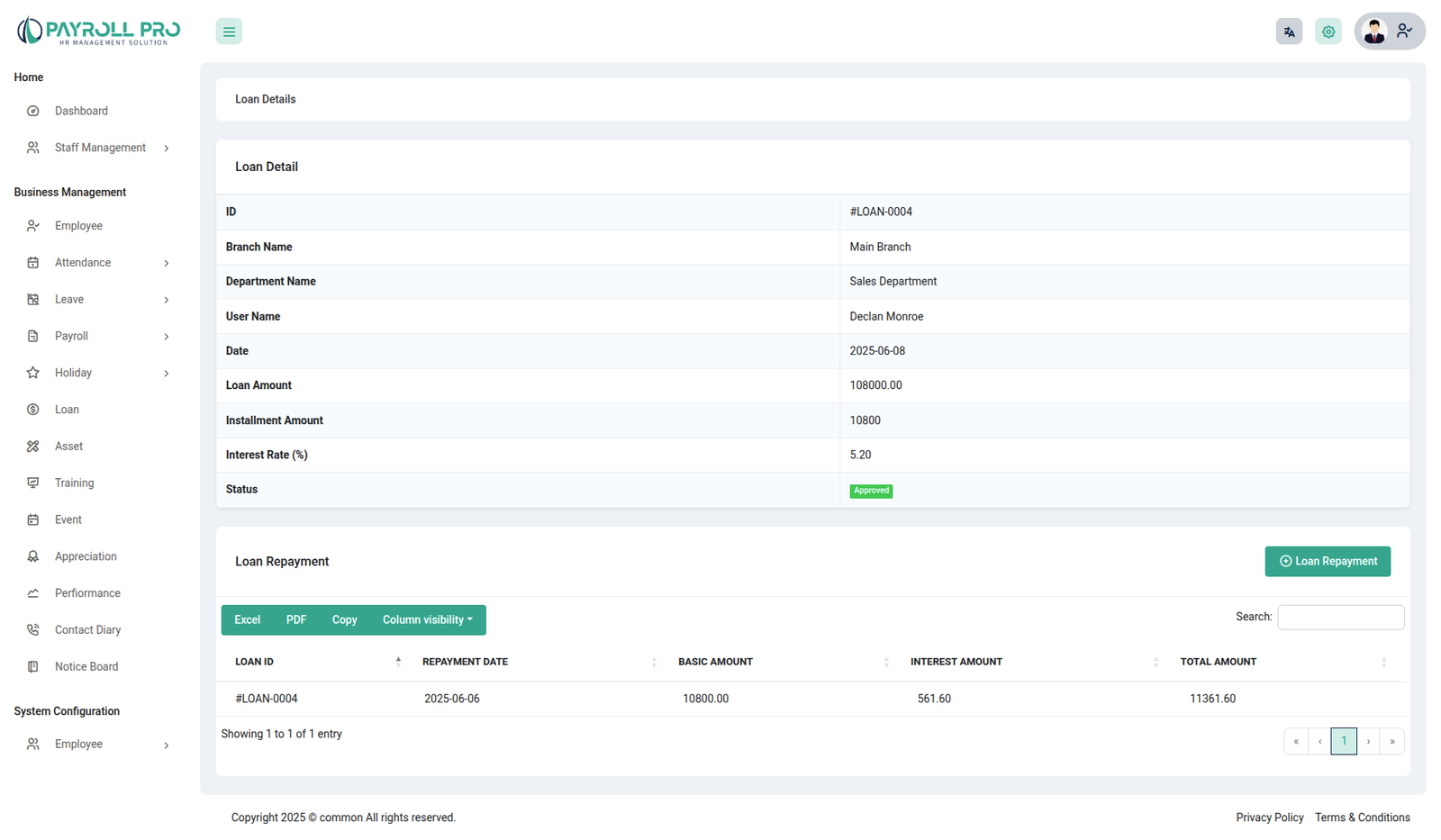Click the Loan dollar icon in sidebar

pyautogui.click(x=33, y=410)
